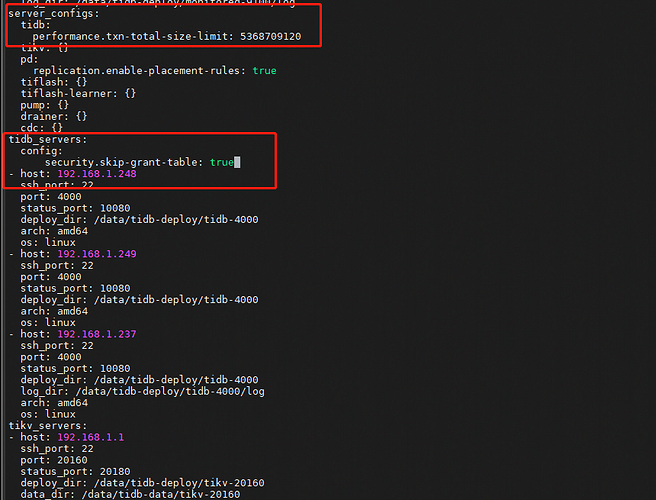
Task: Click os: linux under host 192.168.1.237
Action: pyautogui.click(x=48, y=414)
